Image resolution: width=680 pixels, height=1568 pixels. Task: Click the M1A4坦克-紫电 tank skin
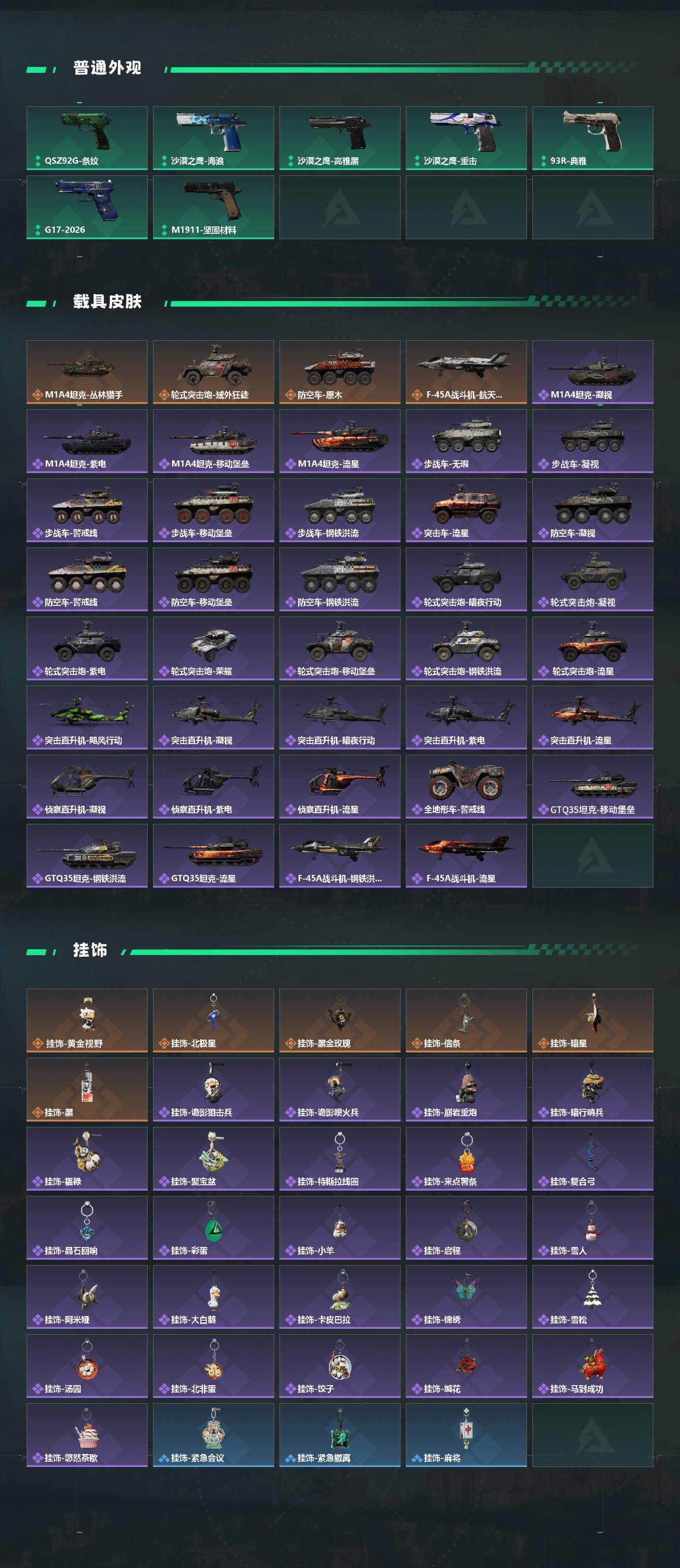point(87,441)
